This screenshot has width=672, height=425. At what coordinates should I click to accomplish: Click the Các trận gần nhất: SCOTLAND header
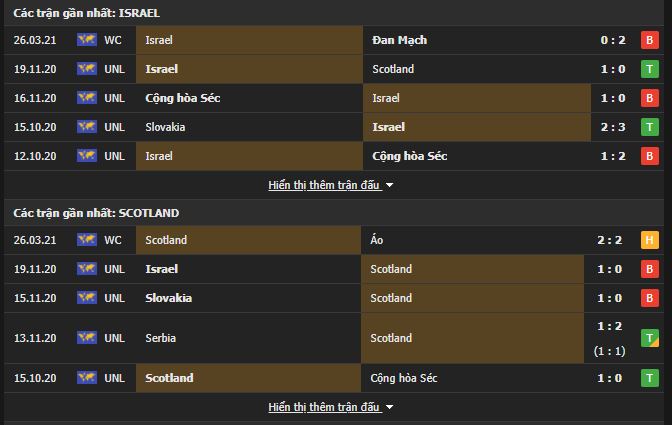coord(96,213)
